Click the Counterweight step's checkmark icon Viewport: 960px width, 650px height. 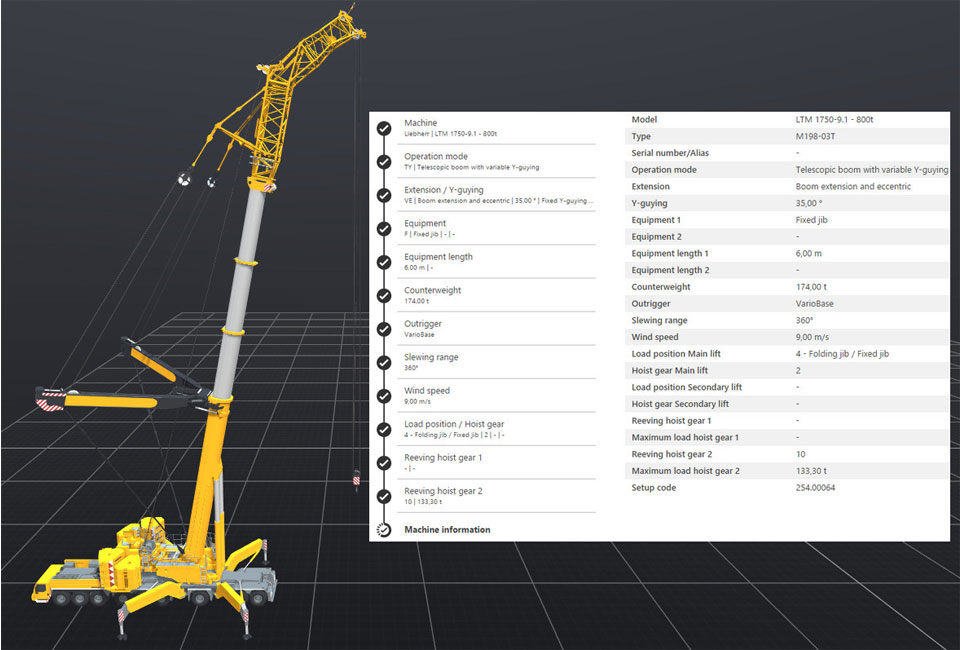(x=383, y=295)
